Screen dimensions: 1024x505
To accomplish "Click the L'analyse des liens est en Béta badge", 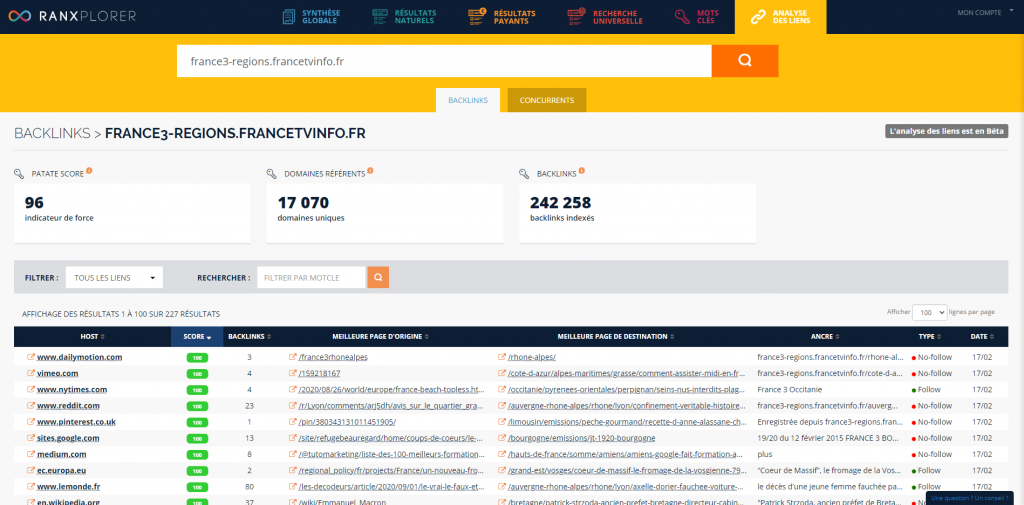I will 947,131.
